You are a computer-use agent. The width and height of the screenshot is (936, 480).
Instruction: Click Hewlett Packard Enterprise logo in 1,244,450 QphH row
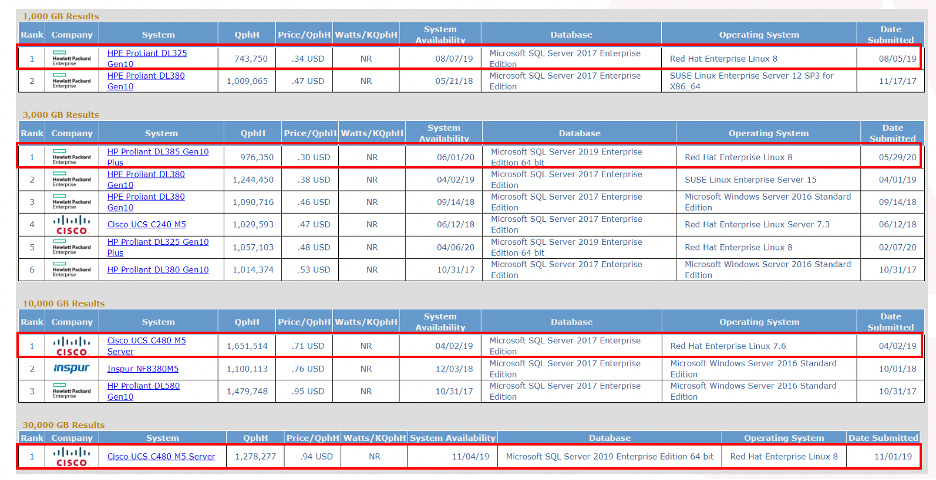71,180
